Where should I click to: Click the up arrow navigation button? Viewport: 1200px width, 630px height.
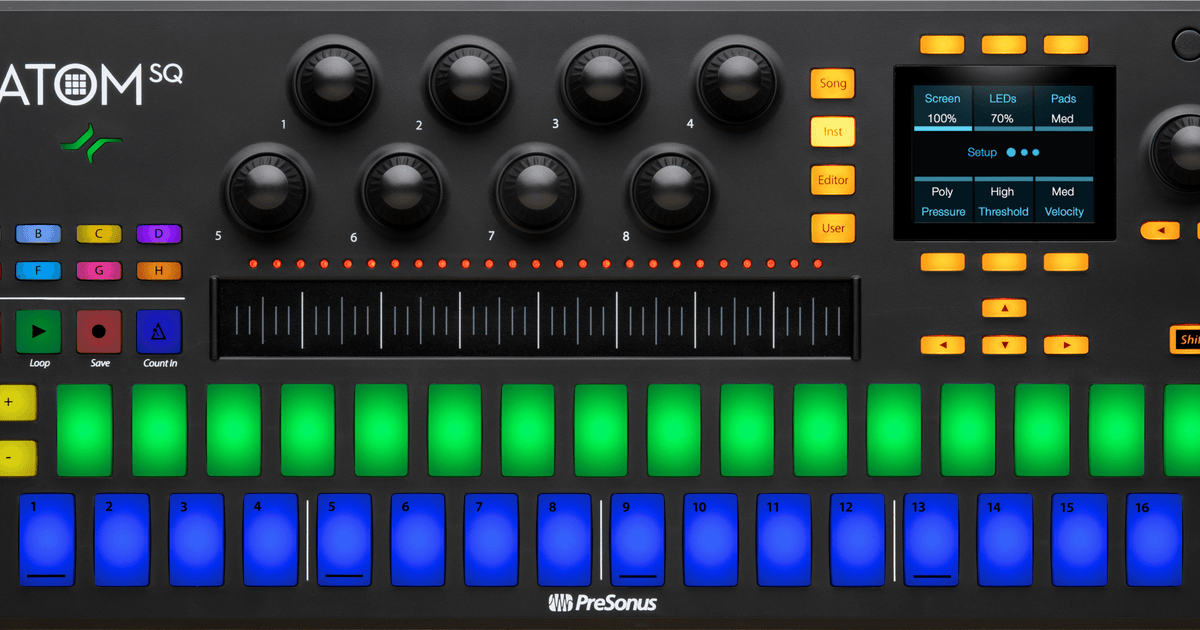[x=1004, y=308]
